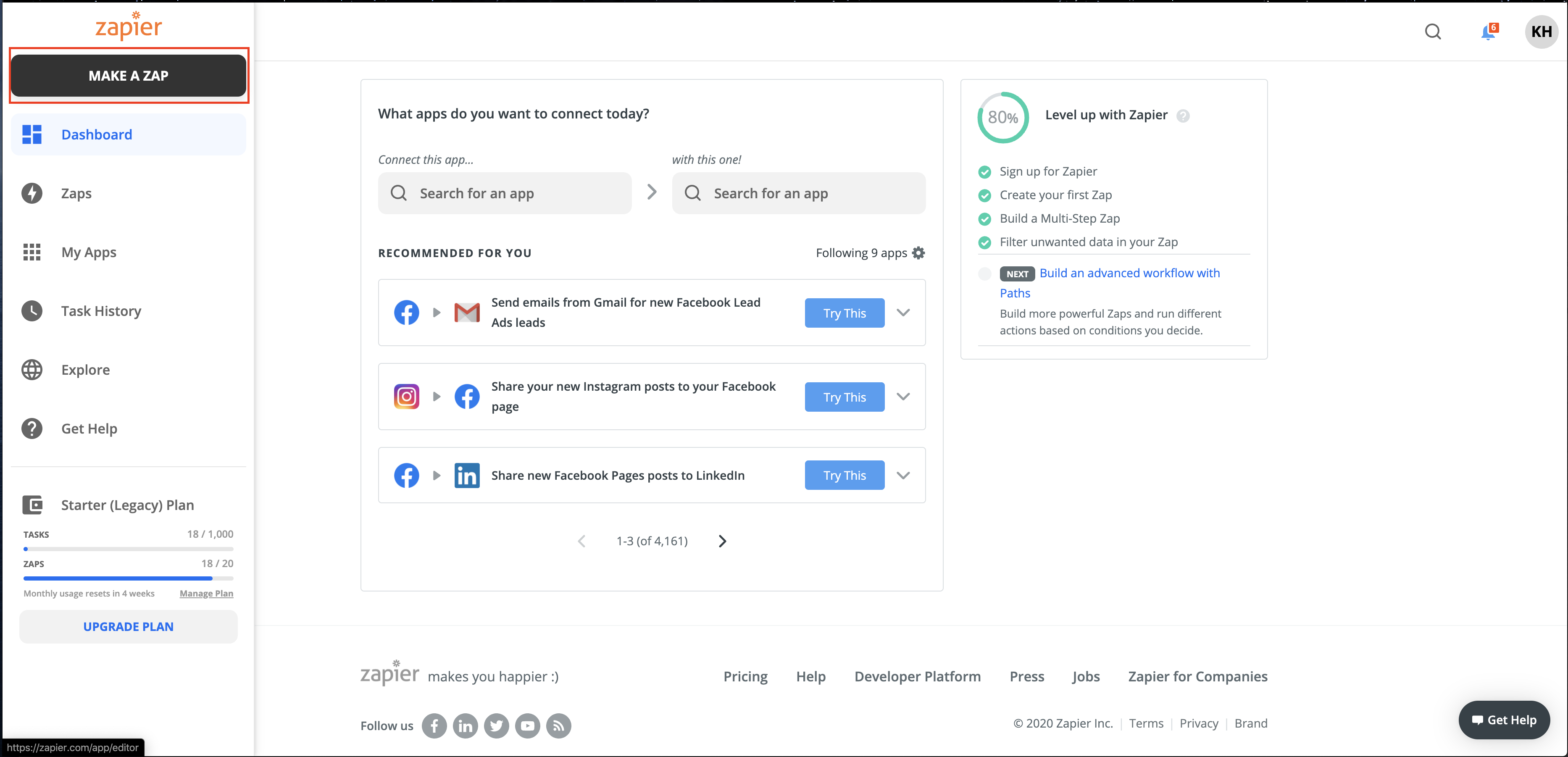
Task: Click the checkmark beside Filter unwanted data
Action: coord(984,243)
